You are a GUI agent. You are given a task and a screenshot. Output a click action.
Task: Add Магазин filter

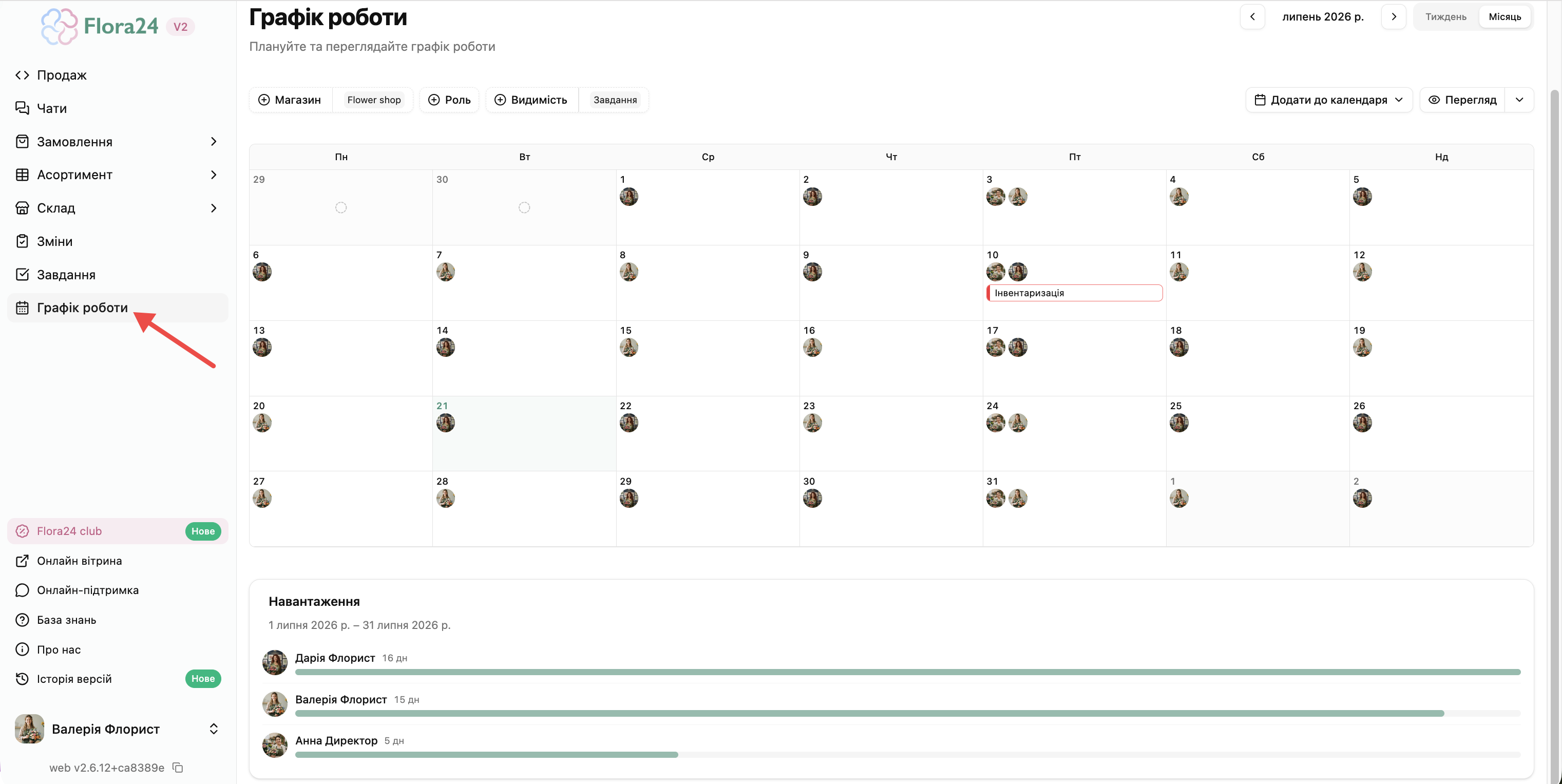[x=290, y=100]
